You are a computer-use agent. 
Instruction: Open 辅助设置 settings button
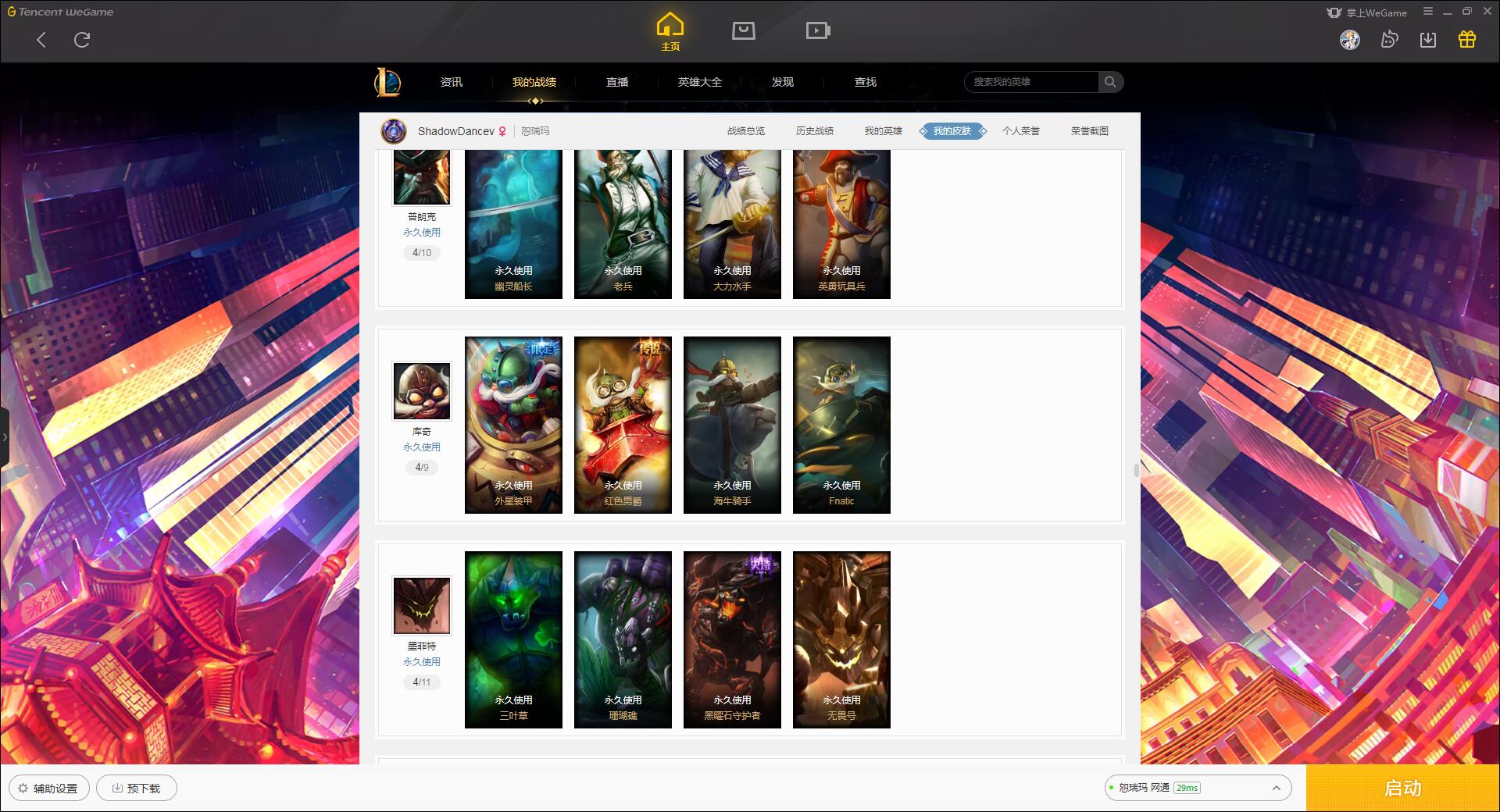coord(49,789)
